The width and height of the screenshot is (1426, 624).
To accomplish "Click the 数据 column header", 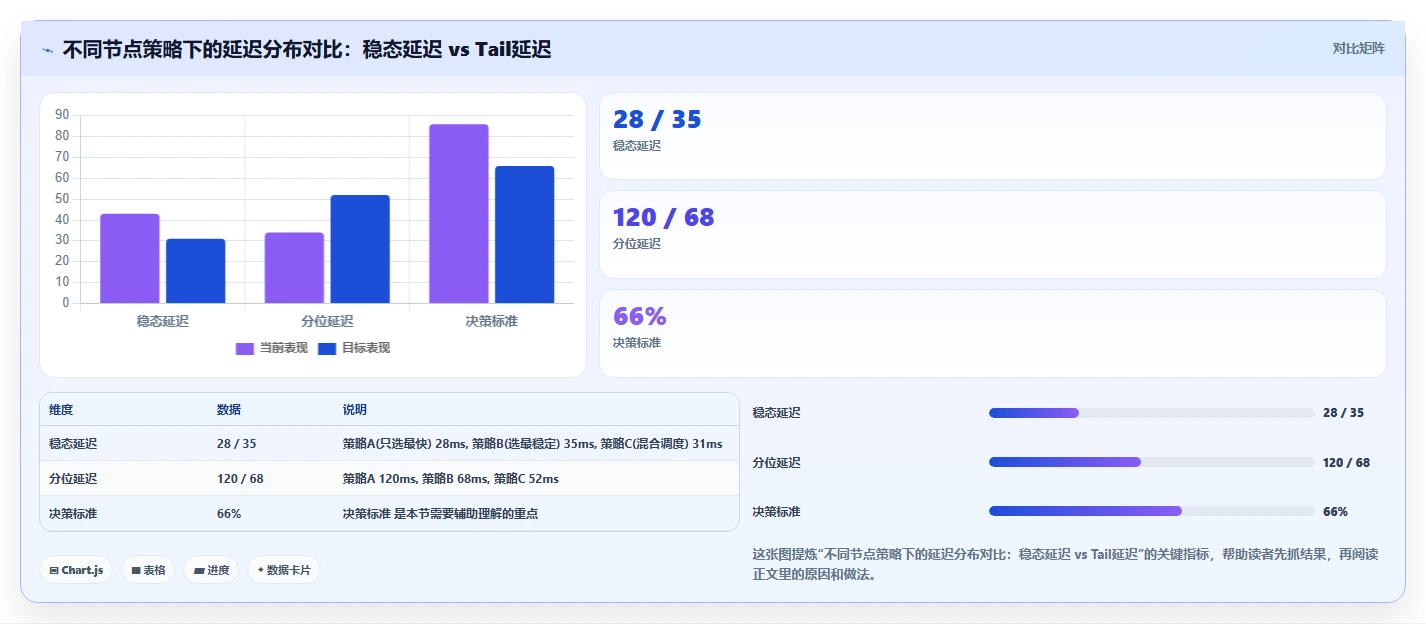I will click(229, 410).
